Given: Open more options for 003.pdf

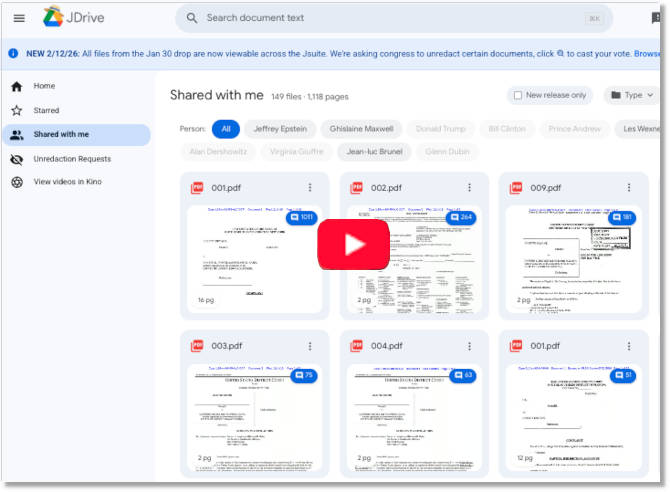Looking at the screenshot, I should point(310,346).
